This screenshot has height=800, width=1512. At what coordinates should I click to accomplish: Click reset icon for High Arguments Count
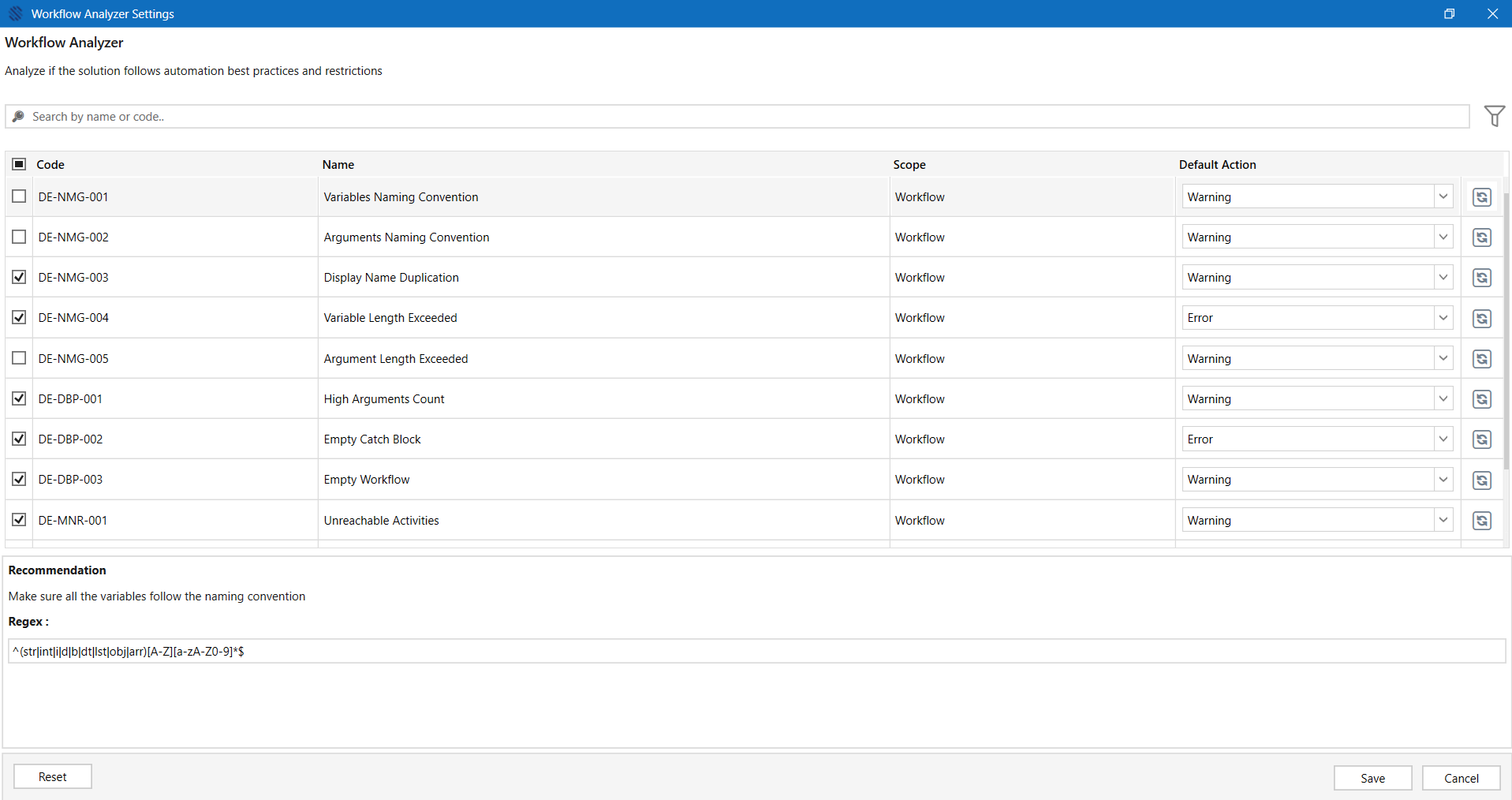[x=1482, y=399]
